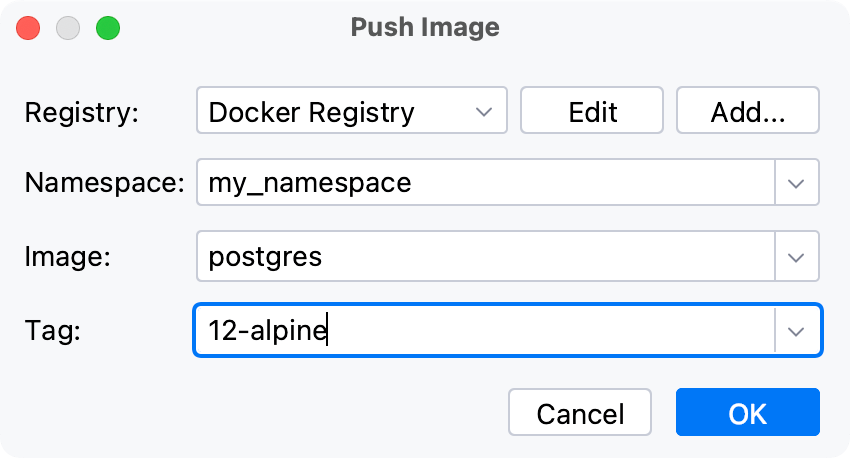850x458 pixels.
Task: Click the Tag field containing 12-alpine
Action: [x=485, y=330]
